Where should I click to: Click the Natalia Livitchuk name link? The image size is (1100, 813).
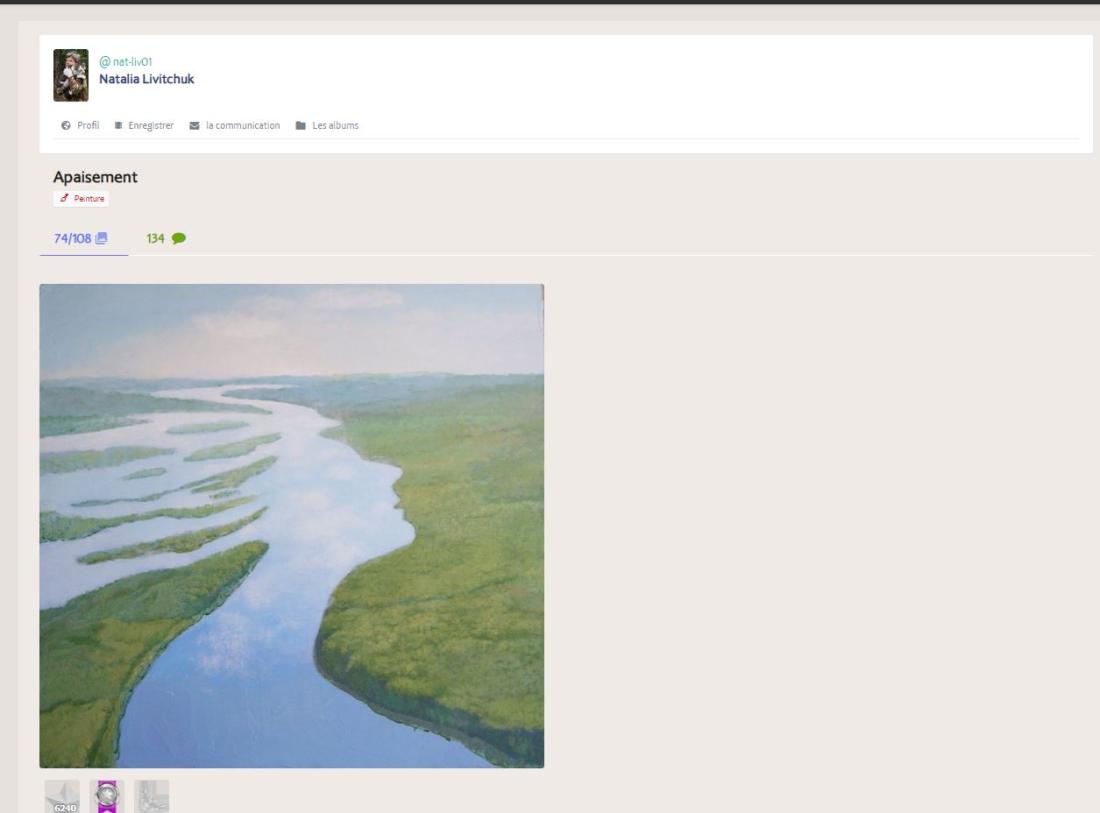tap(147, 79)
